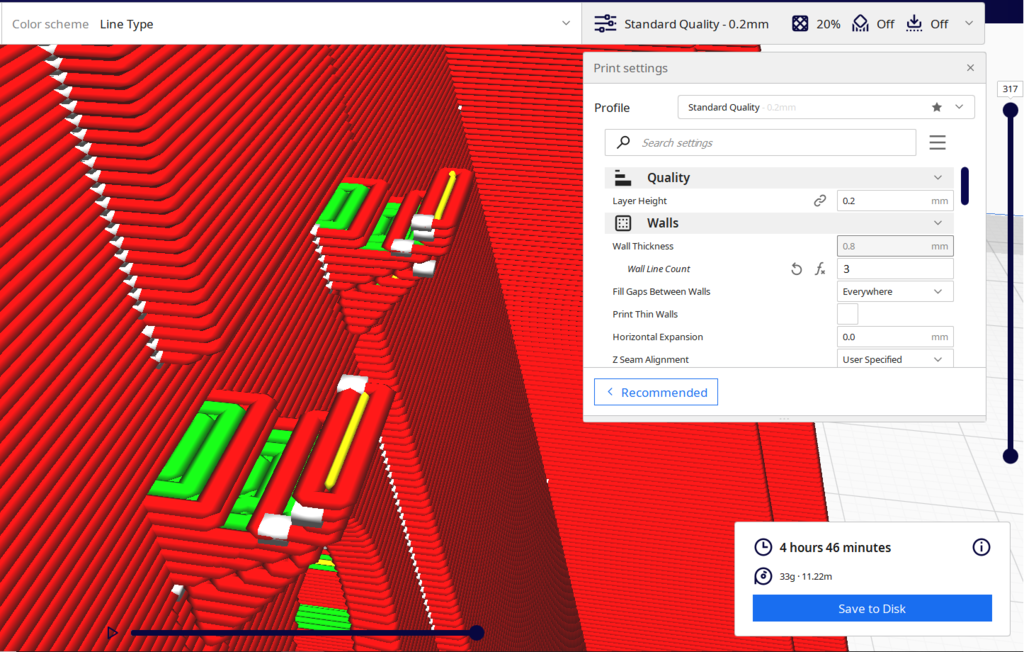Image resolution: width=1024 pixels, height=652 pixels.
Task: Click the adhesion Off icon
Action: pos(914,24)
